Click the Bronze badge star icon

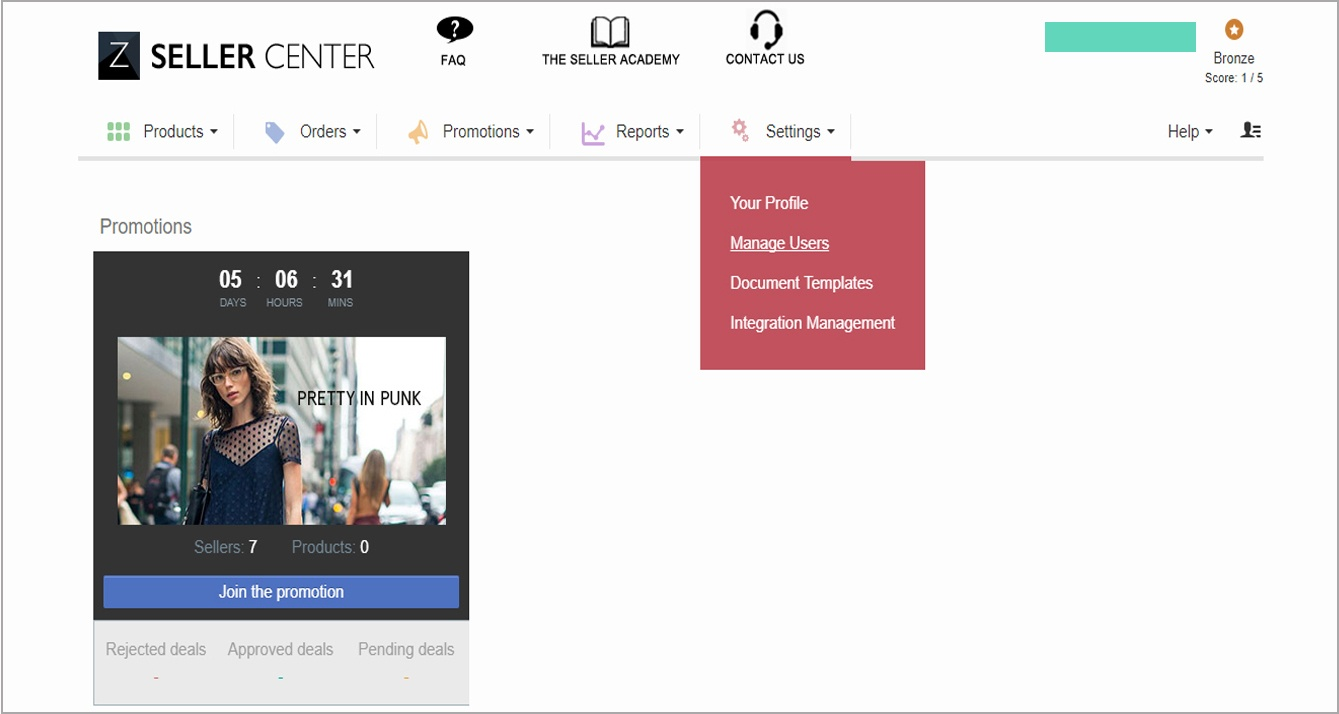1234,30
